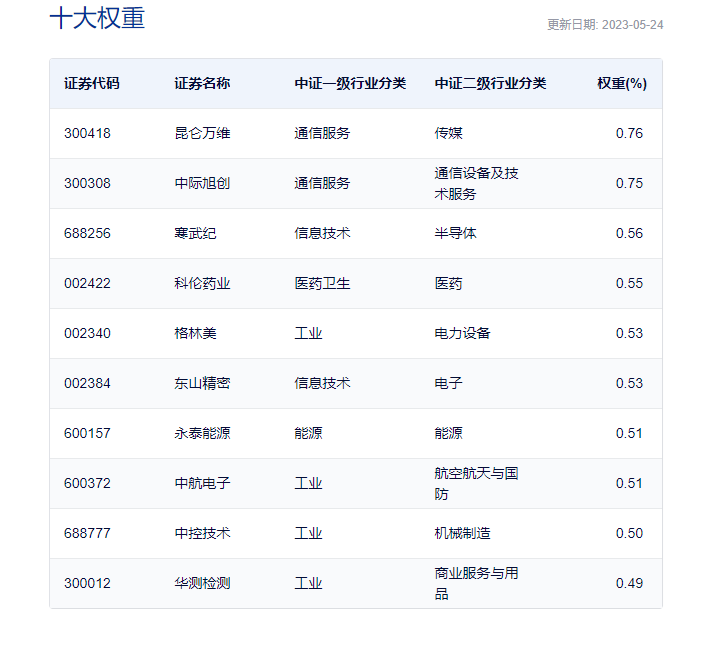Click the 商业服务与用品 cell

(476, 584)
